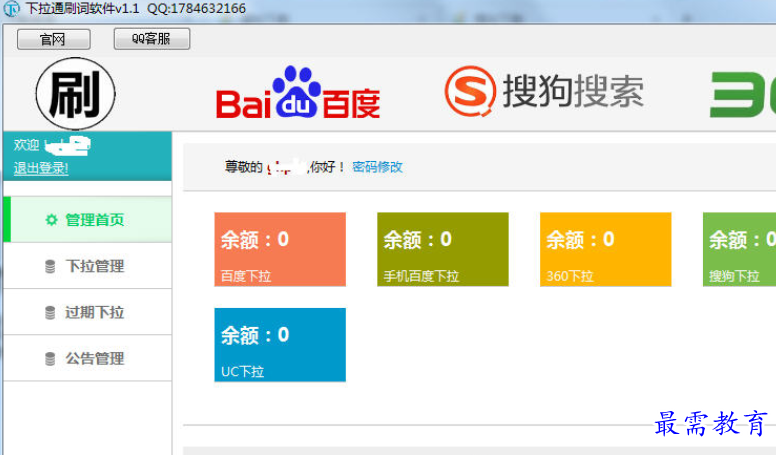
Task: Select the yellow 360下拉 balance card
Action: point(606,249)
